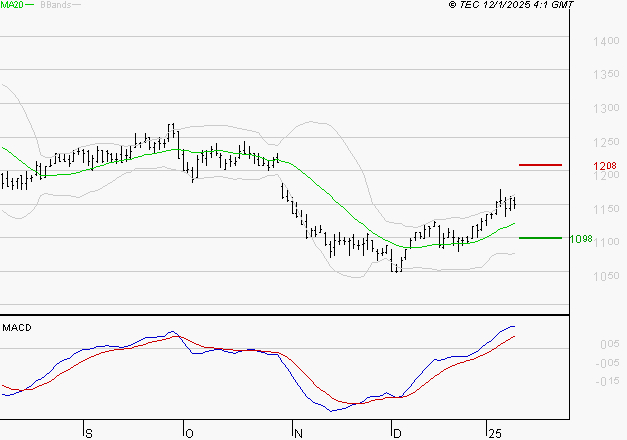Screen dimensions: 627x440
Task: Click the 1050 price axis label
Action: [606, 276]
